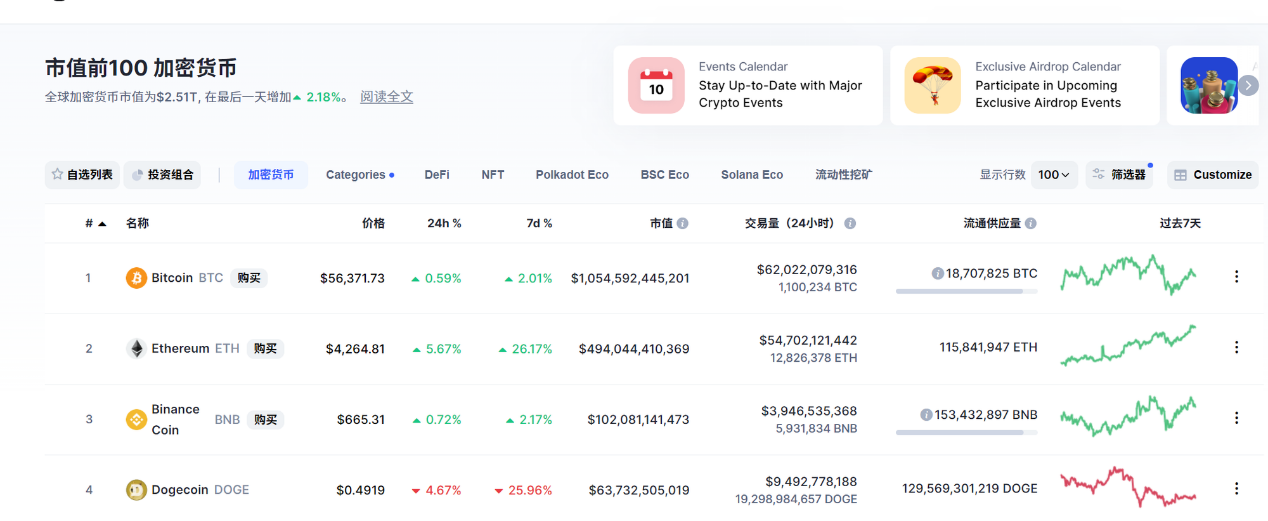The width and height of the screenshot is (1268, 521).
Task: Click the info icon beside BNB circulating supply
Action: pos(927,415)
